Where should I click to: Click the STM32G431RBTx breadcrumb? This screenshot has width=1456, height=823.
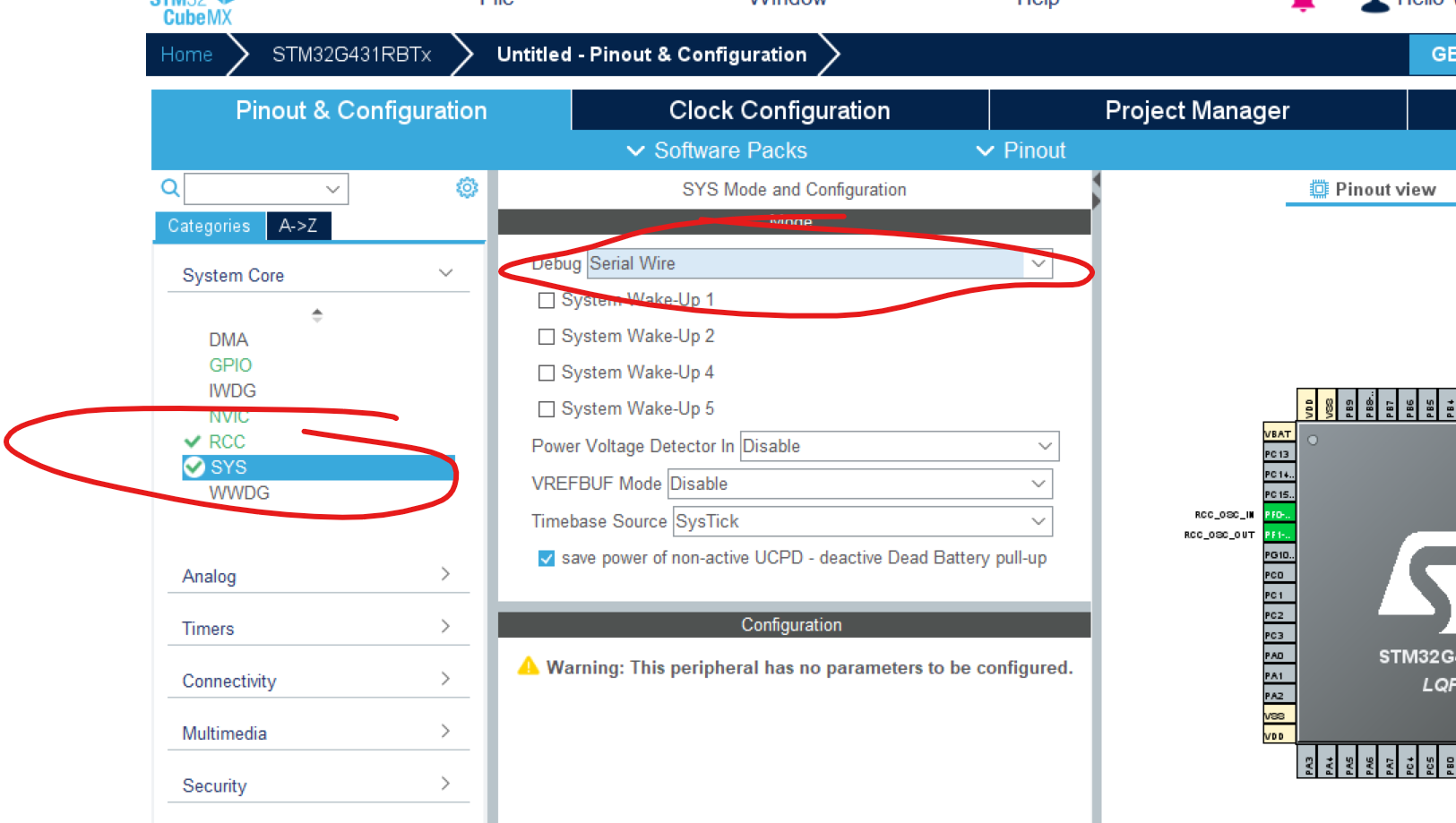351,55
